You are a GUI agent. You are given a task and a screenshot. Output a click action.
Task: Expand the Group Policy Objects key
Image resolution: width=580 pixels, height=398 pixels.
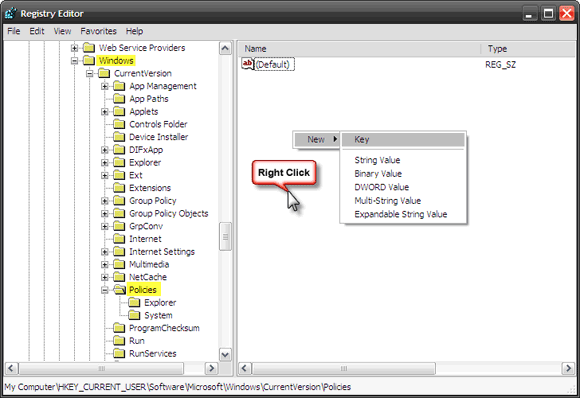click(x=105, y=214)
